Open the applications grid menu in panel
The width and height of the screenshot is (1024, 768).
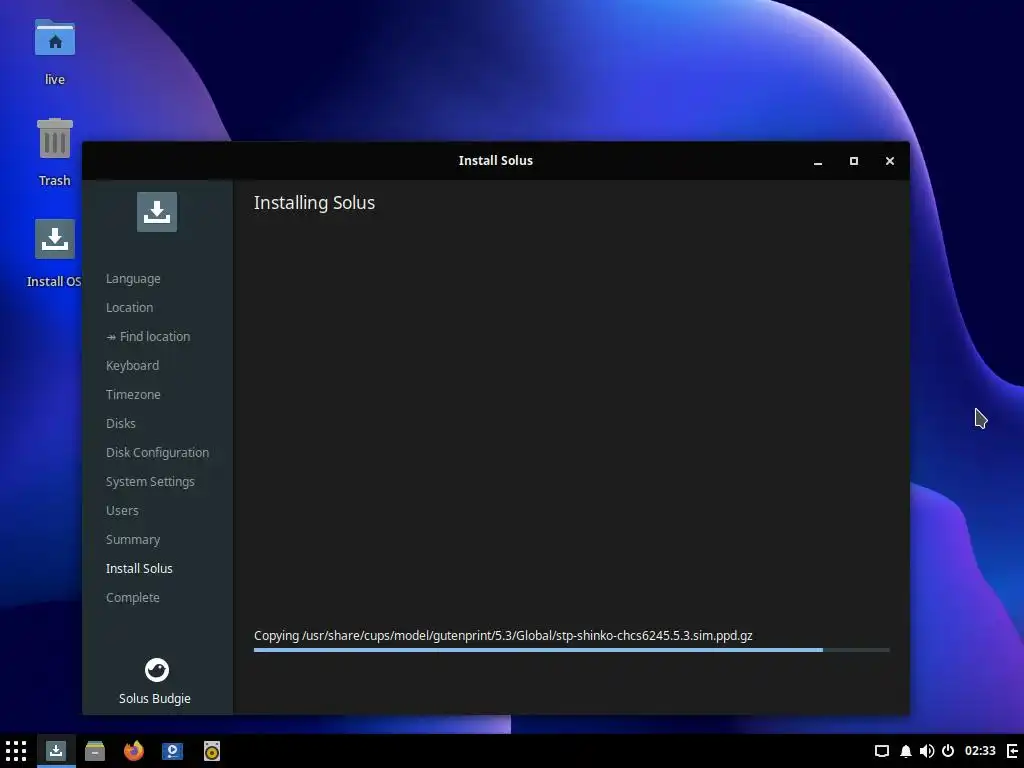[x=16, y=751]
